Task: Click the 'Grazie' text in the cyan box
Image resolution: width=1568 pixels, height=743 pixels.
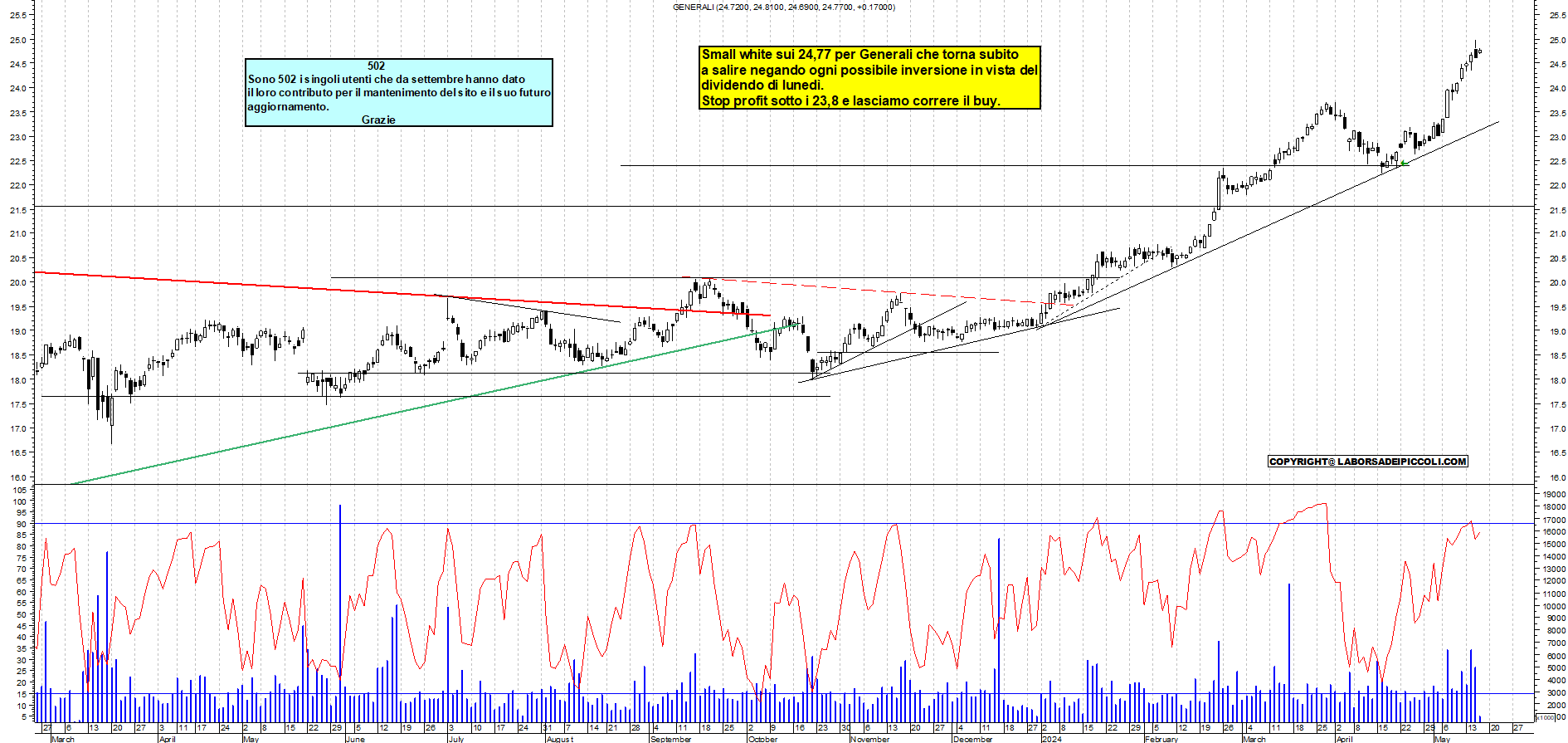Action: pos(378,120)
